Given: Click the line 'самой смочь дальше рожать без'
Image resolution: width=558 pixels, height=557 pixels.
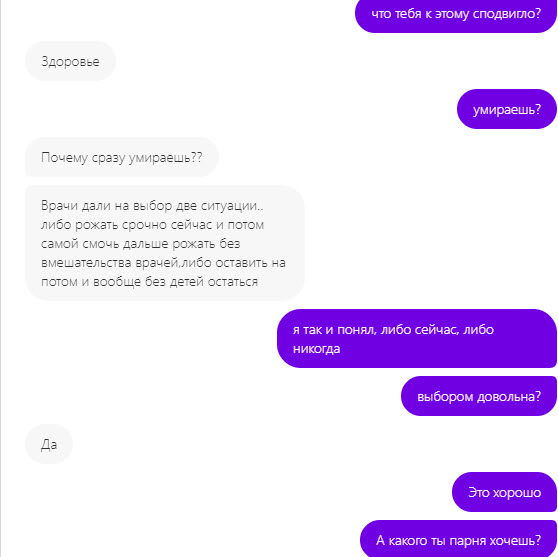Looking at the screenshot, I should 141,244.
